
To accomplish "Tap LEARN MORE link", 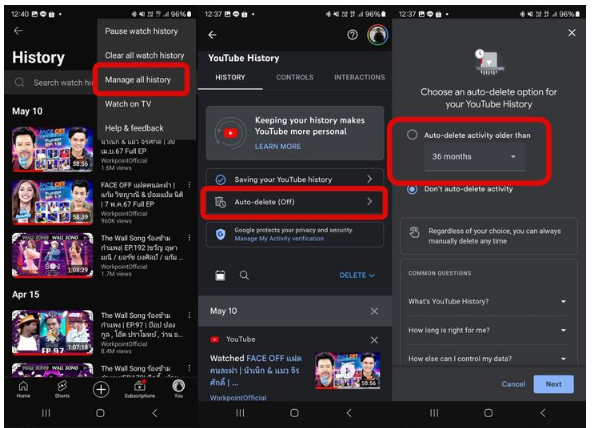I will 278,146.
